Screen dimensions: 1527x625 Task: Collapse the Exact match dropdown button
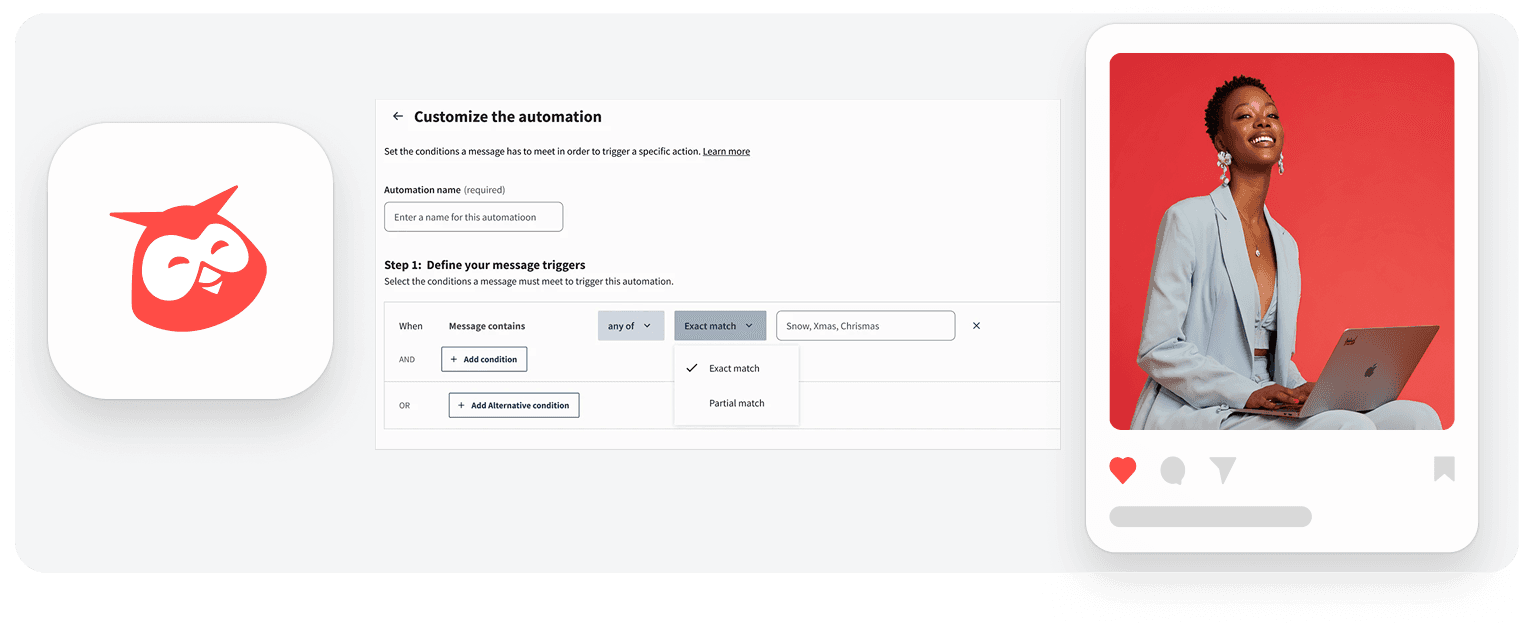click(x=719, y=326)
